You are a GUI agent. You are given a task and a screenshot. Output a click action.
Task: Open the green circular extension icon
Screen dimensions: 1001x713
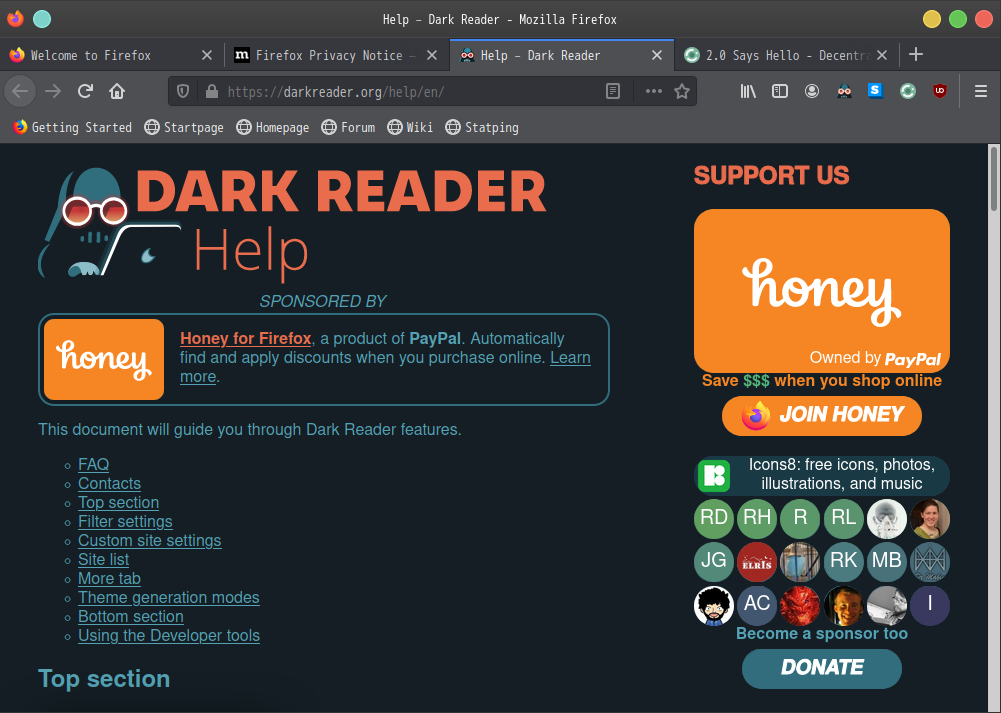[x=908, y=91]
